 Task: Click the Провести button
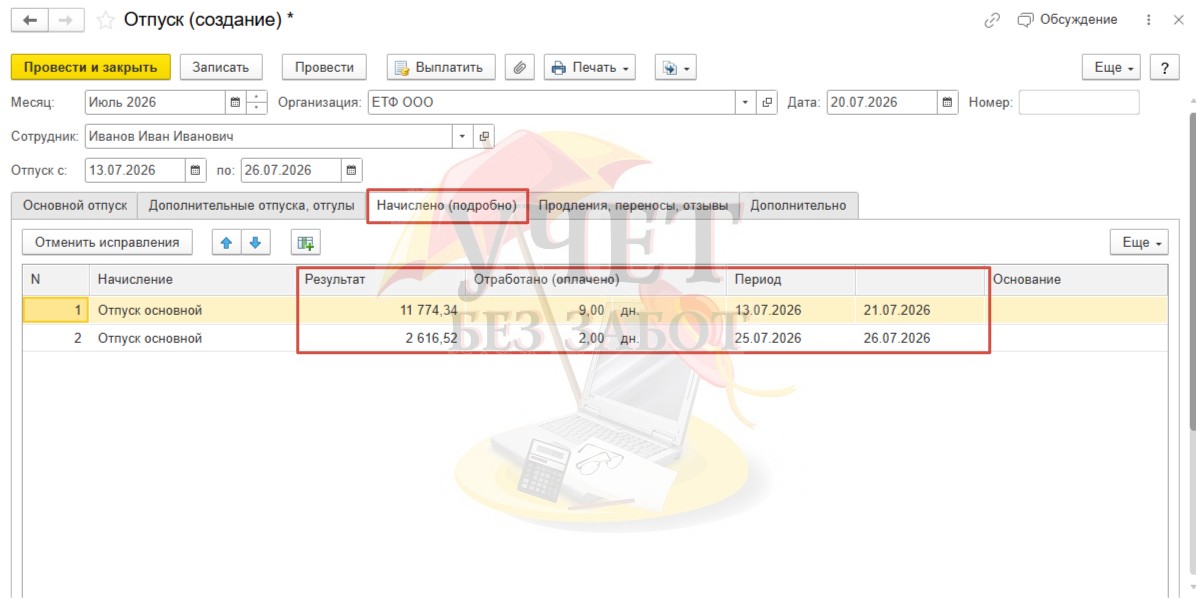click(324, 67)
